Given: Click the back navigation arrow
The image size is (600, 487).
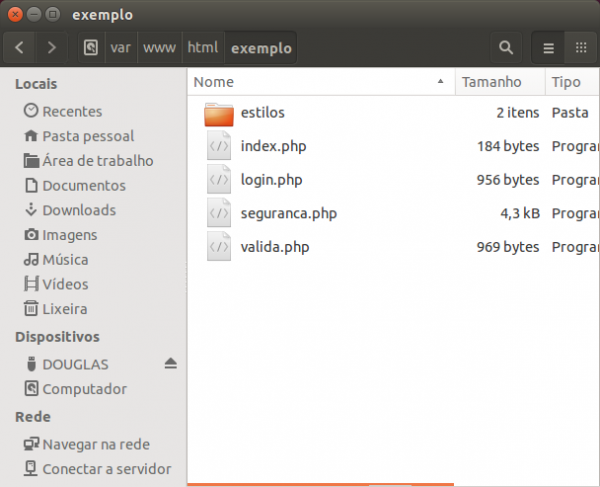Looking at the screenshot, I should click(x=20, y=47).
